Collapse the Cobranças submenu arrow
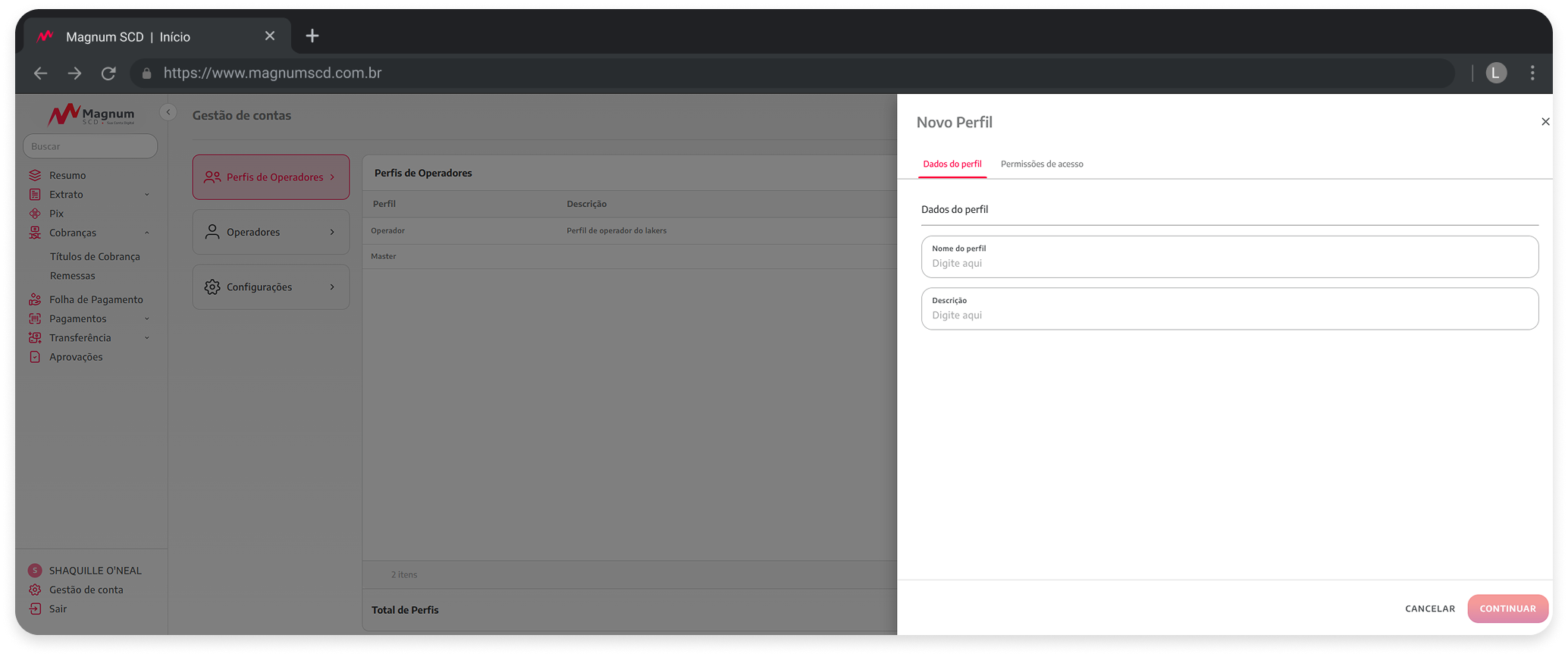 click(x=147, y=233)
